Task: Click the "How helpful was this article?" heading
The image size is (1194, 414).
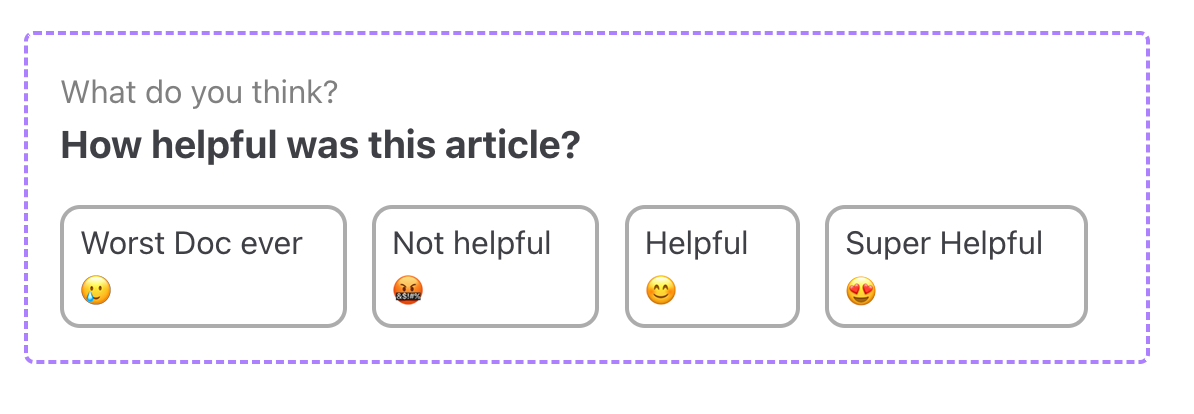Action: [x=321, y=145]
